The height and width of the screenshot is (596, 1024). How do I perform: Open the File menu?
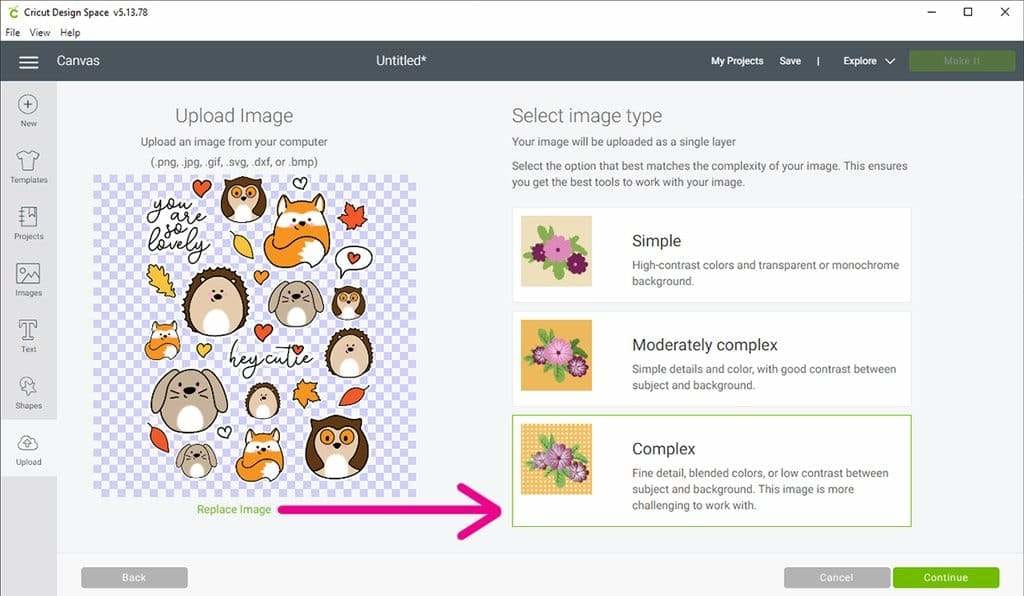coord(13,33)
